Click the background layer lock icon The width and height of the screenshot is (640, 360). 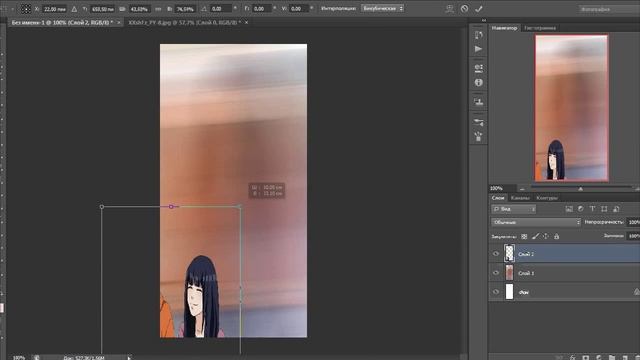(x=636, y=291)
